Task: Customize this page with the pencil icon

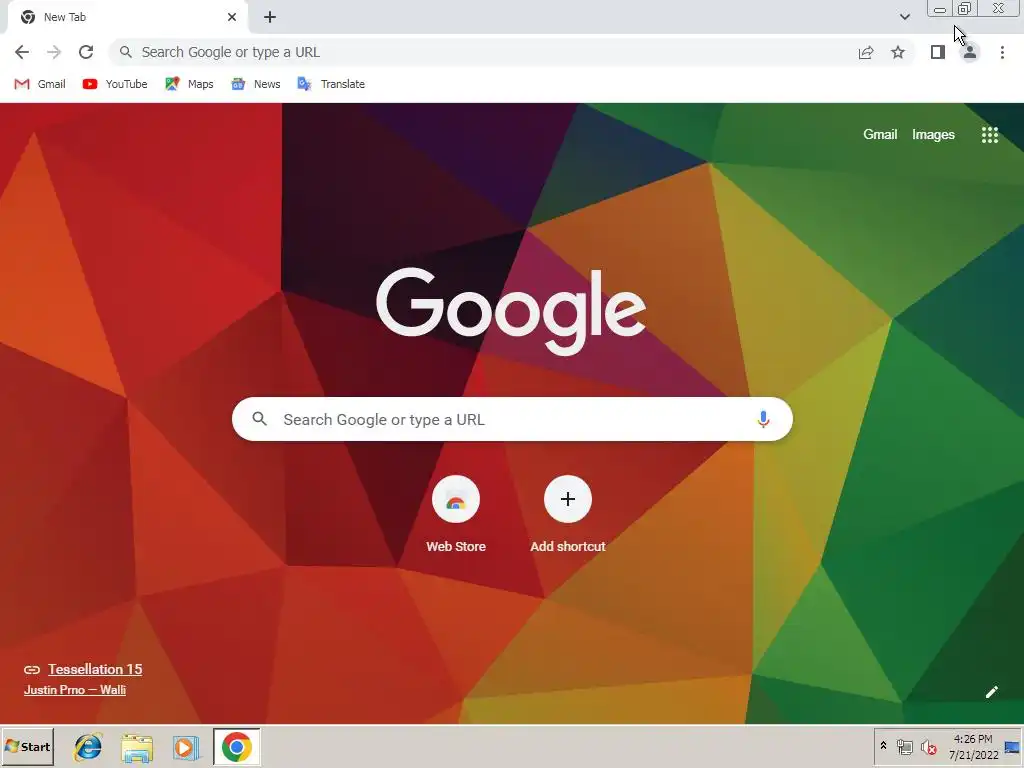Action: point(991,692)
